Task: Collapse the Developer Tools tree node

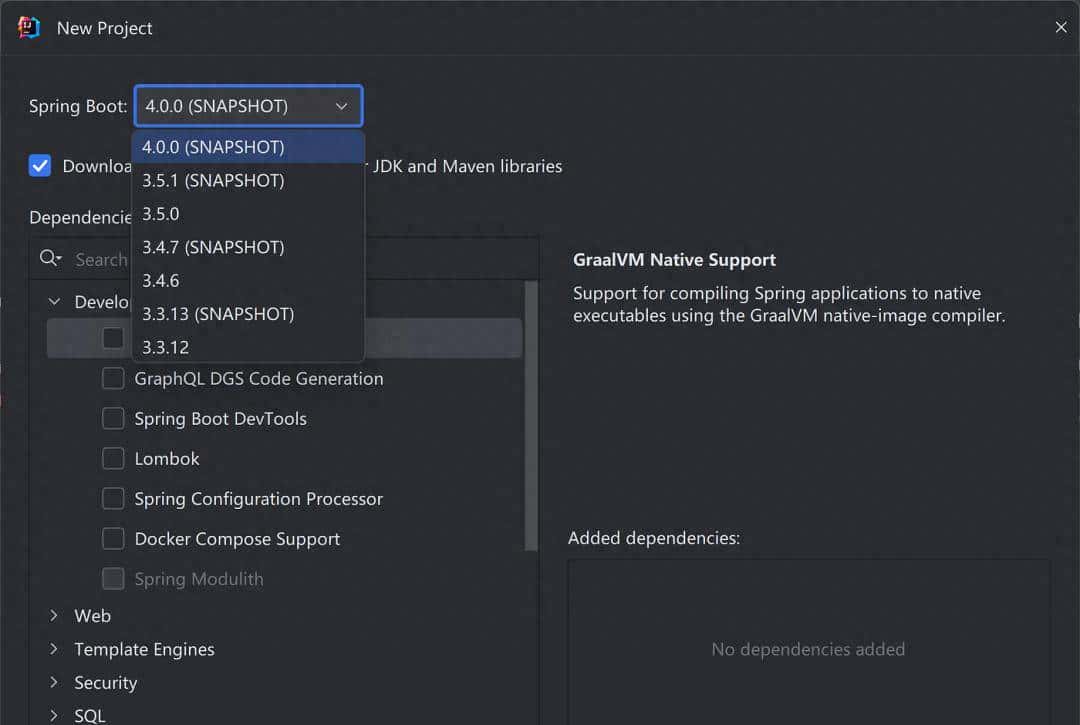Action: click(x=54, y=302)
